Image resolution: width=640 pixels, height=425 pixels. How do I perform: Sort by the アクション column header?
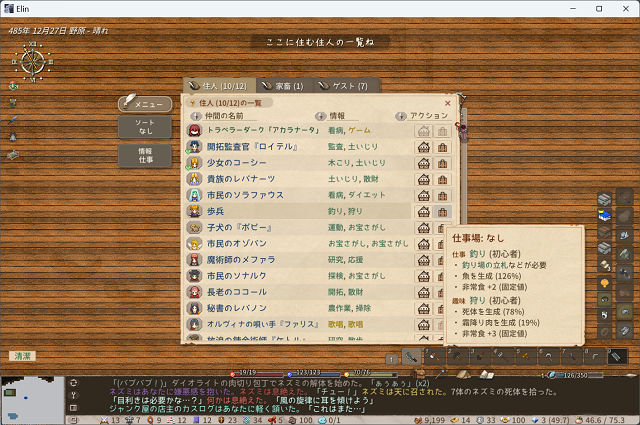[x=422, y=116]
